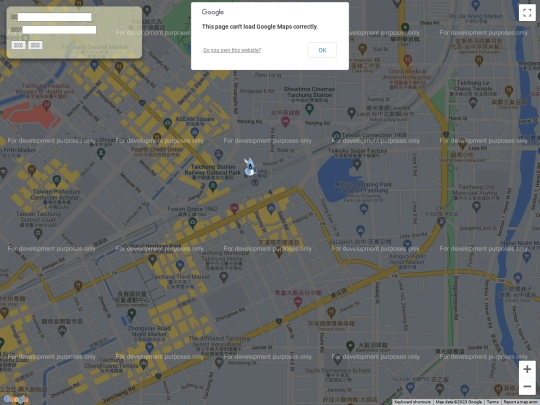
Task: Open the "Do you own this website?" link
Action: [232, 50]
